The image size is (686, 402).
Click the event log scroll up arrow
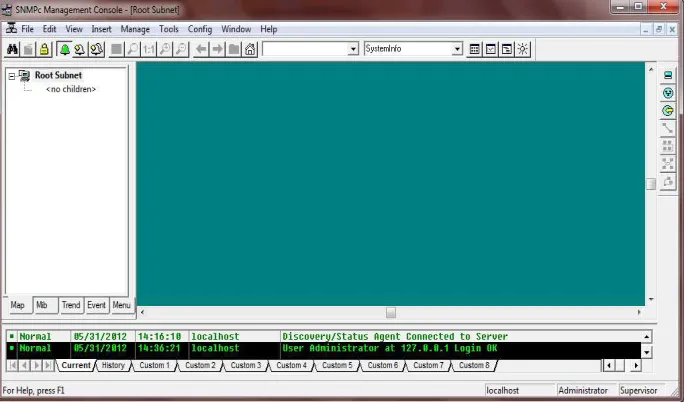tap(647, 336)
